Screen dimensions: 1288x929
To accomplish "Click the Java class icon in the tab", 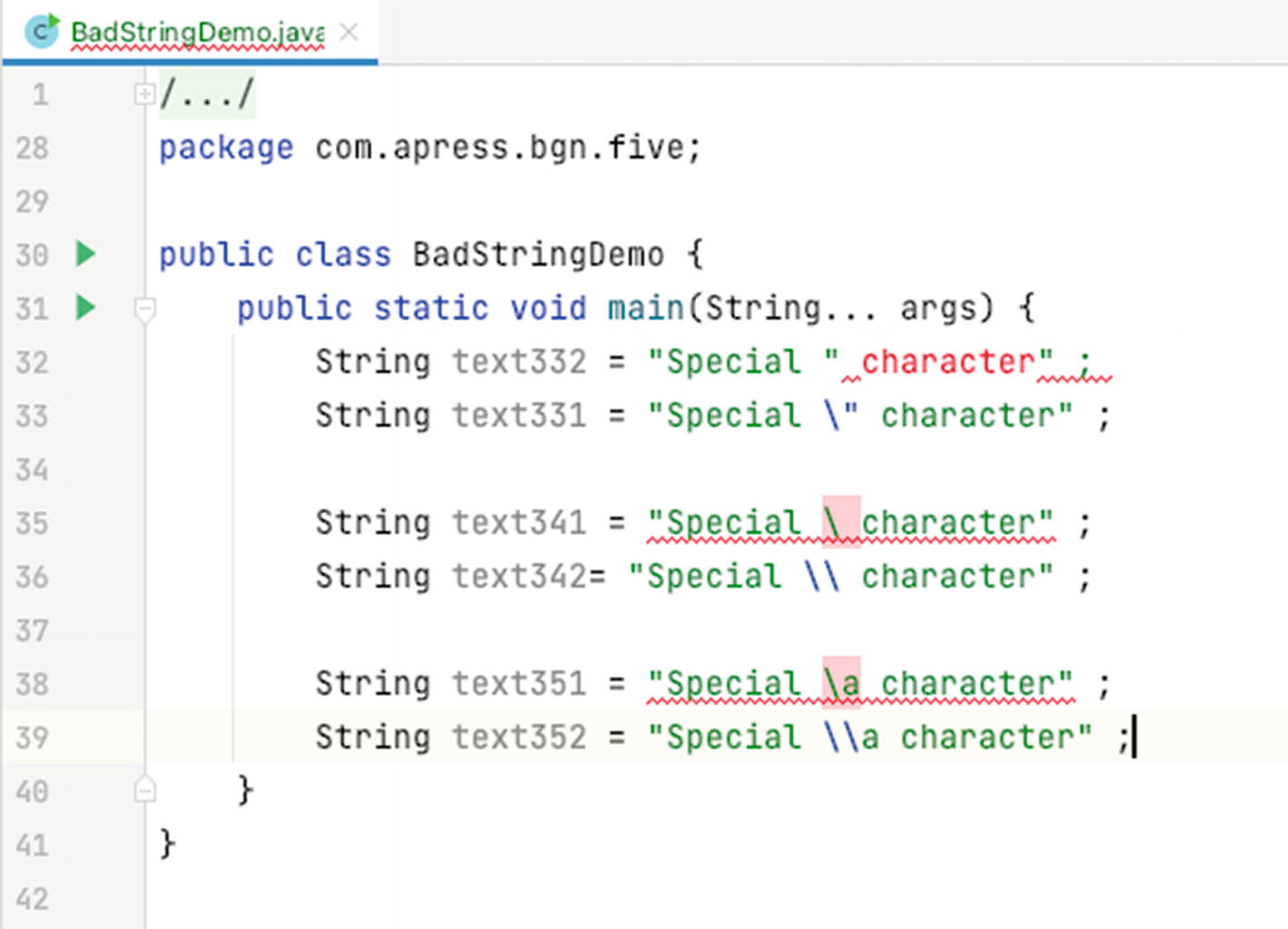I will click(42, 32).
